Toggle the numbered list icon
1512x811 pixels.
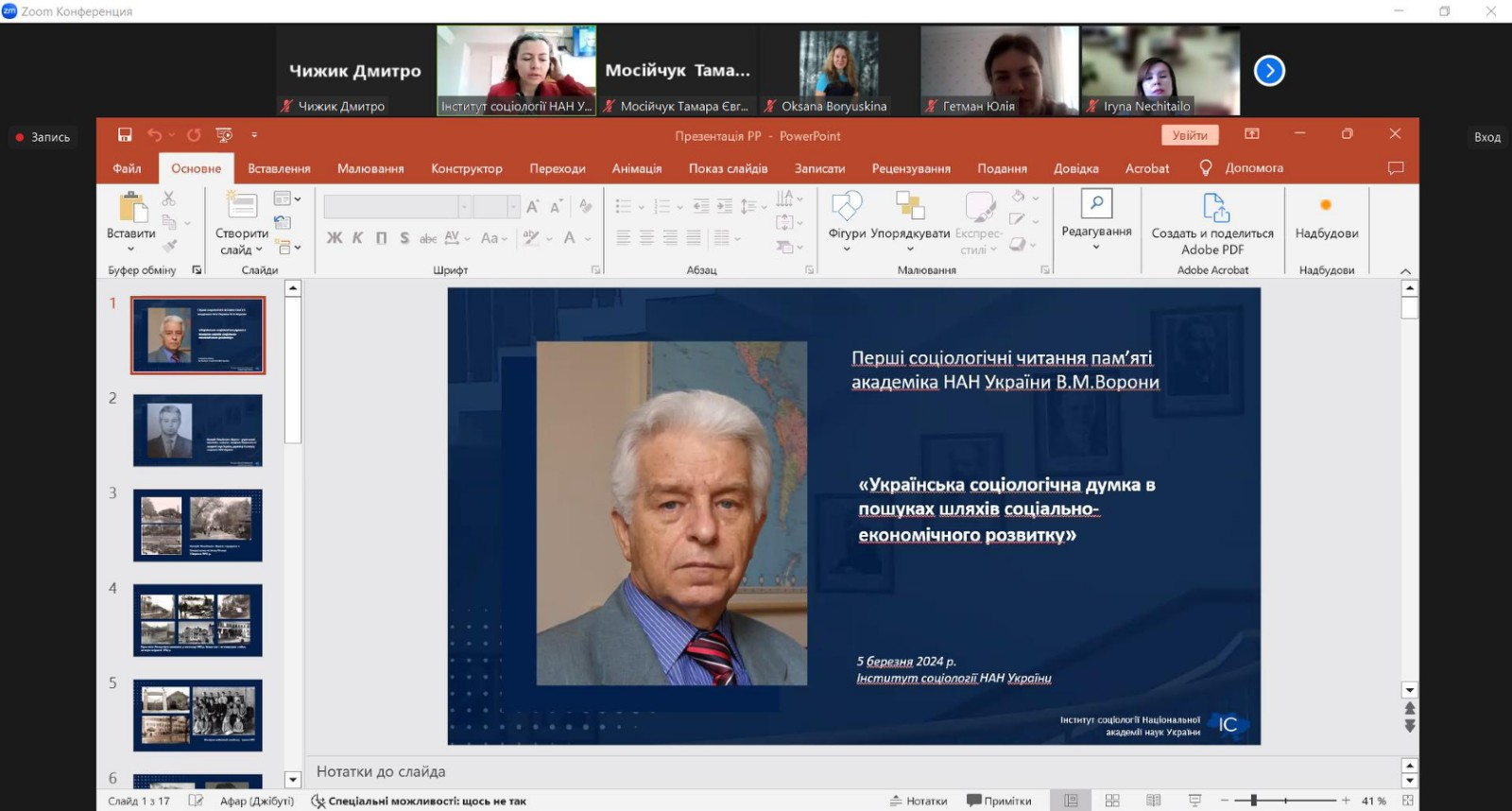[662, 206]
